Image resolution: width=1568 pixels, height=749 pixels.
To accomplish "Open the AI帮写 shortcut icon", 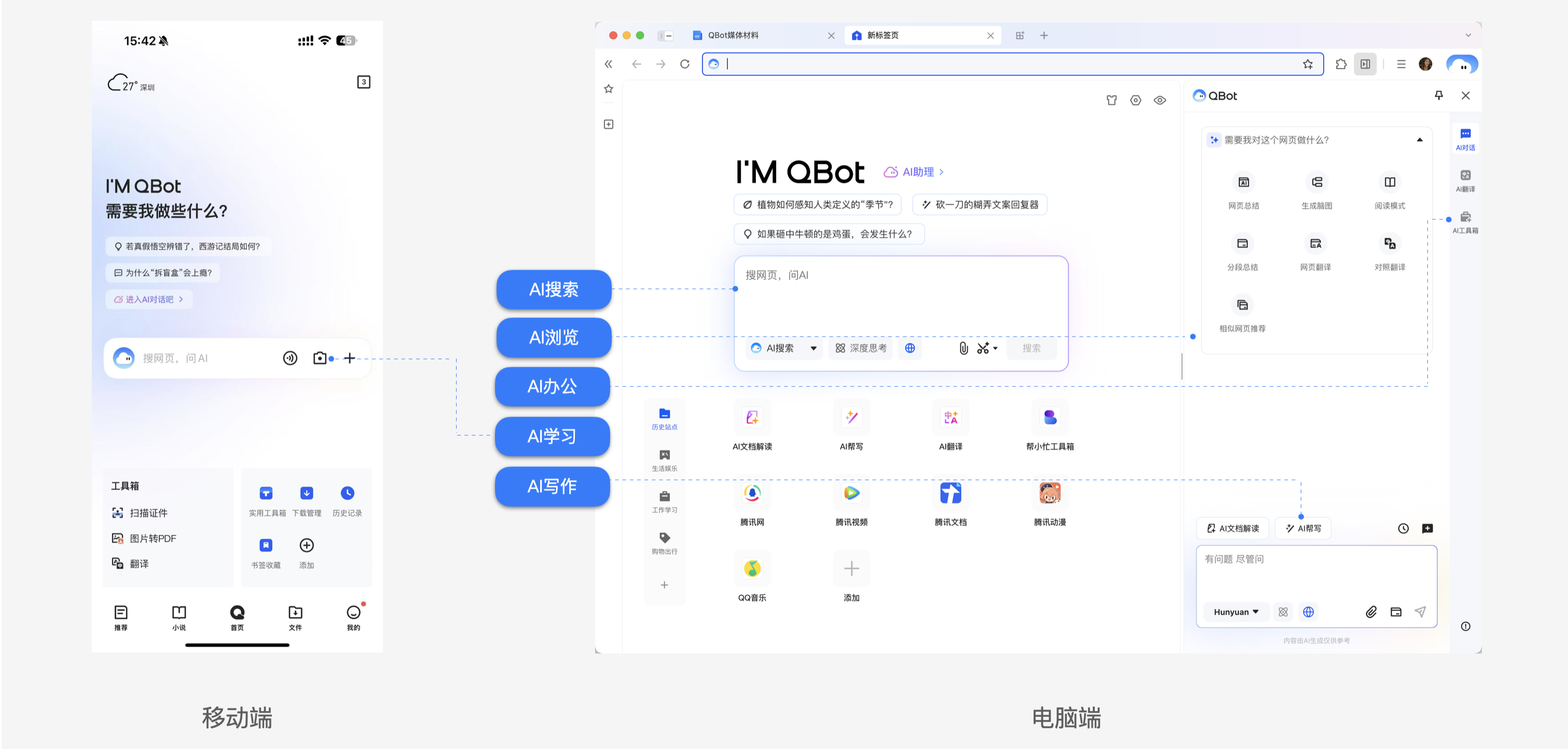I will (x=851, y=418).
